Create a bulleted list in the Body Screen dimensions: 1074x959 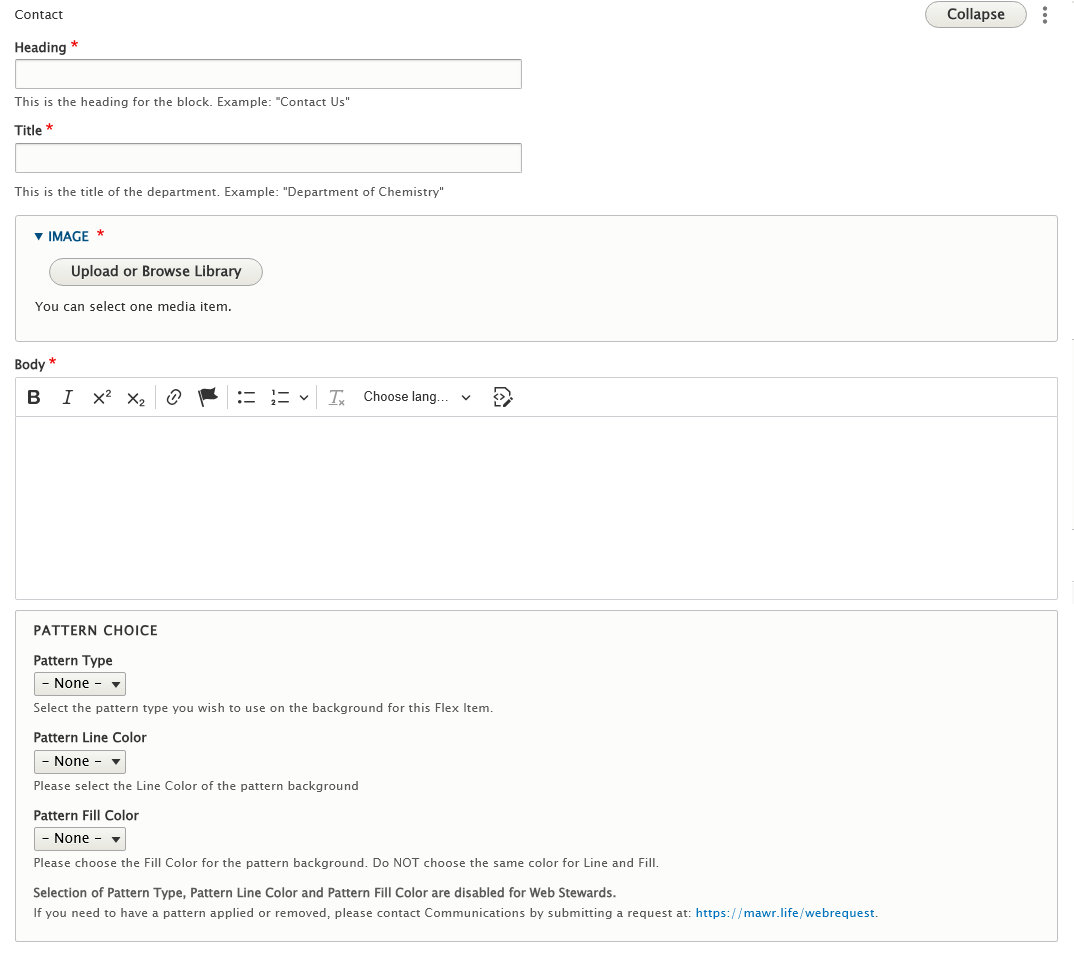click(246, 397)
